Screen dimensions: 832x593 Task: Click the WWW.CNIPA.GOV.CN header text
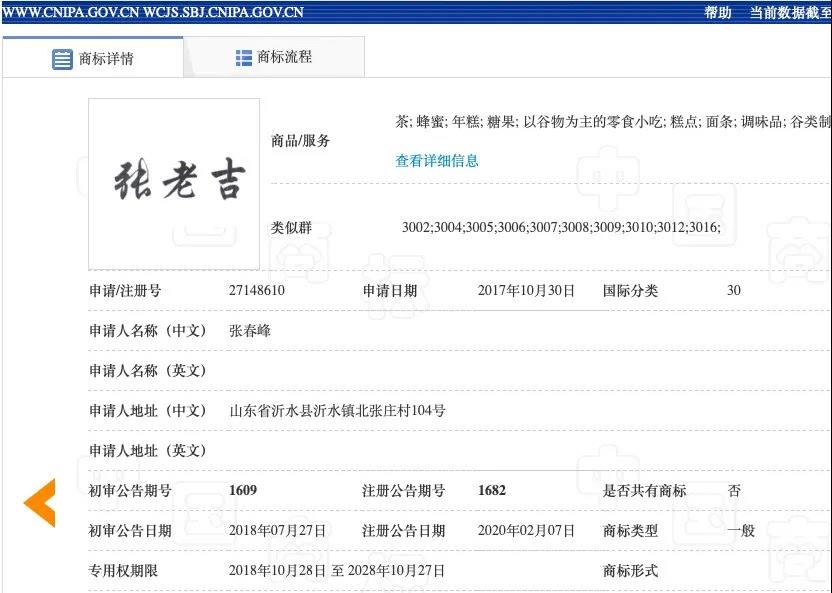(71, 12)
